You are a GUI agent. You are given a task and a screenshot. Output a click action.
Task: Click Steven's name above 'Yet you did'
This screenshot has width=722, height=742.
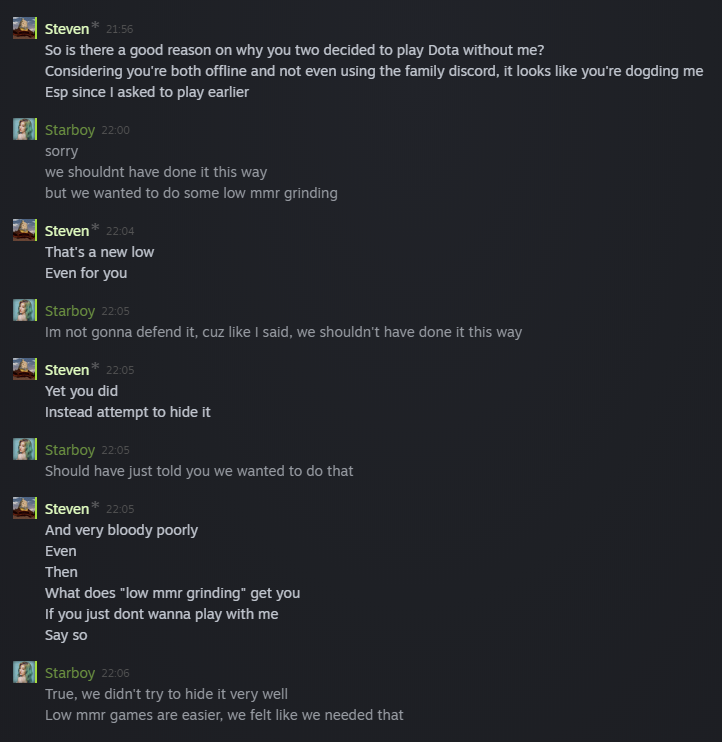pos(67,370)
